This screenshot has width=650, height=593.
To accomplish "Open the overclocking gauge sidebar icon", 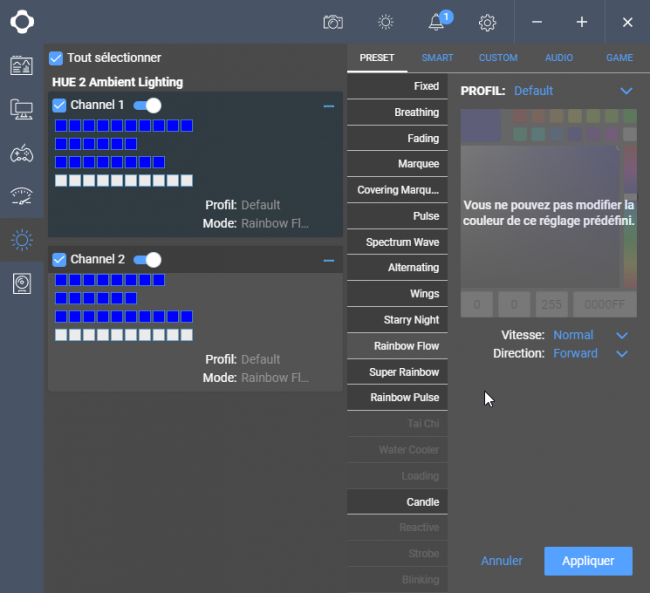I will pyautogui.click(x=22, y=197).
